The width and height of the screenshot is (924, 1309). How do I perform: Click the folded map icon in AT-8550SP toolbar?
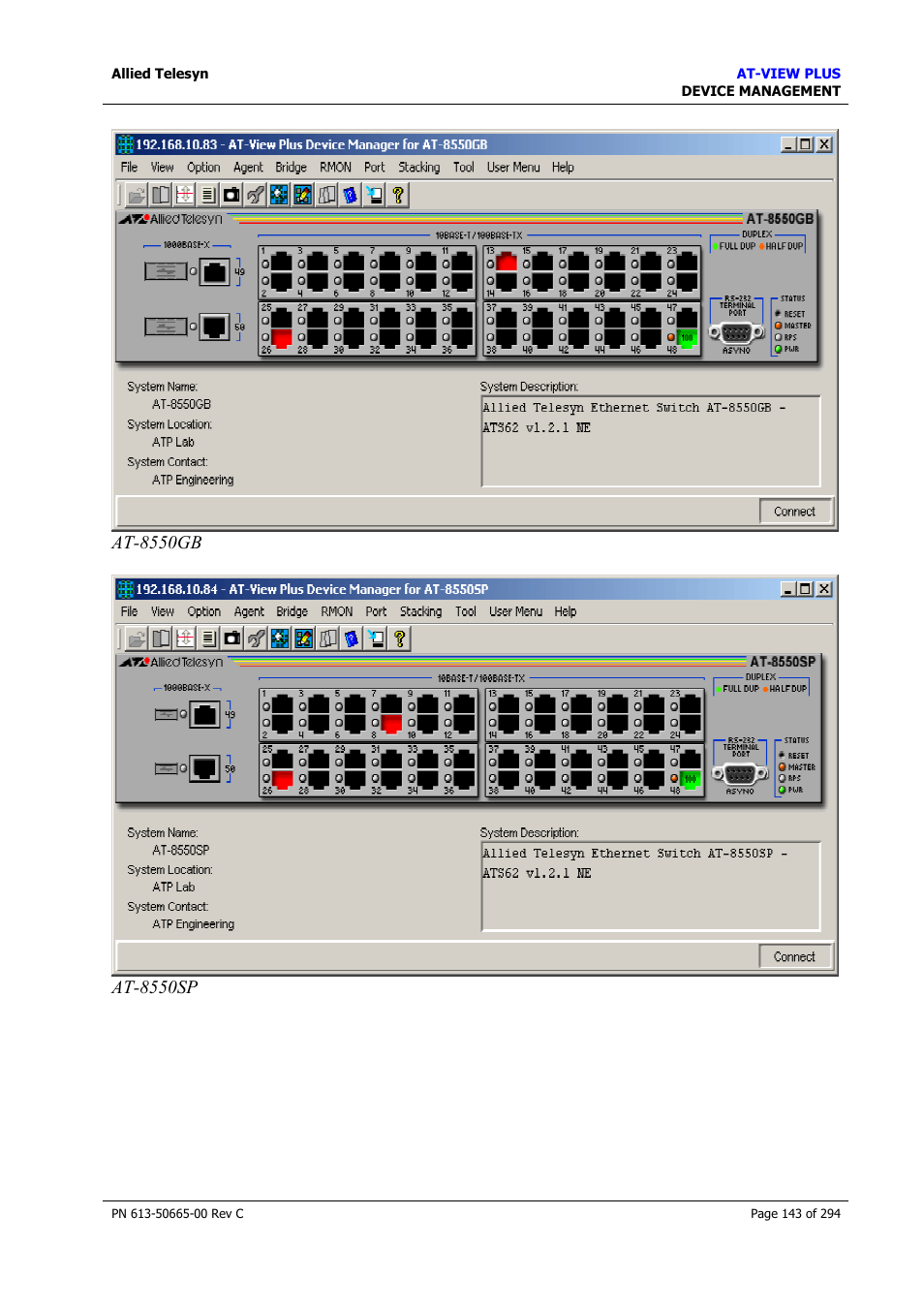(327, 639)
